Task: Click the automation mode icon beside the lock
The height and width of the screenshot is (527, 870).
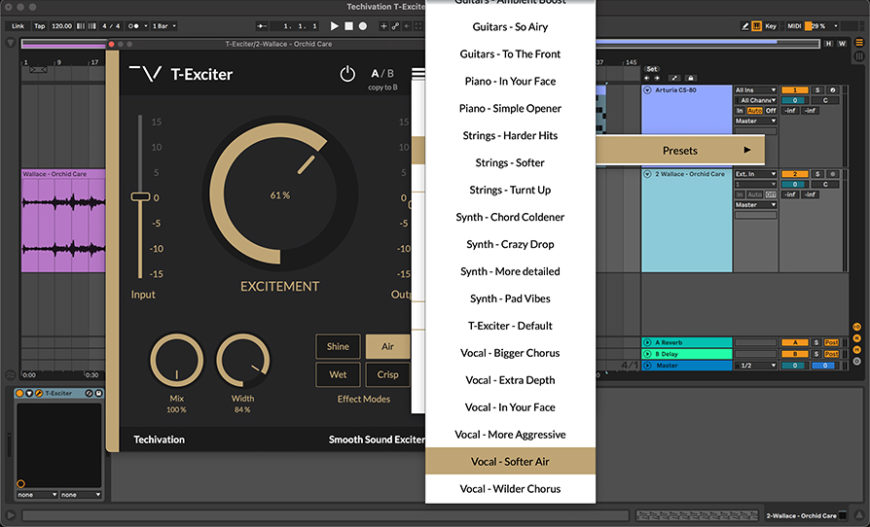Action: coord(674,78)
